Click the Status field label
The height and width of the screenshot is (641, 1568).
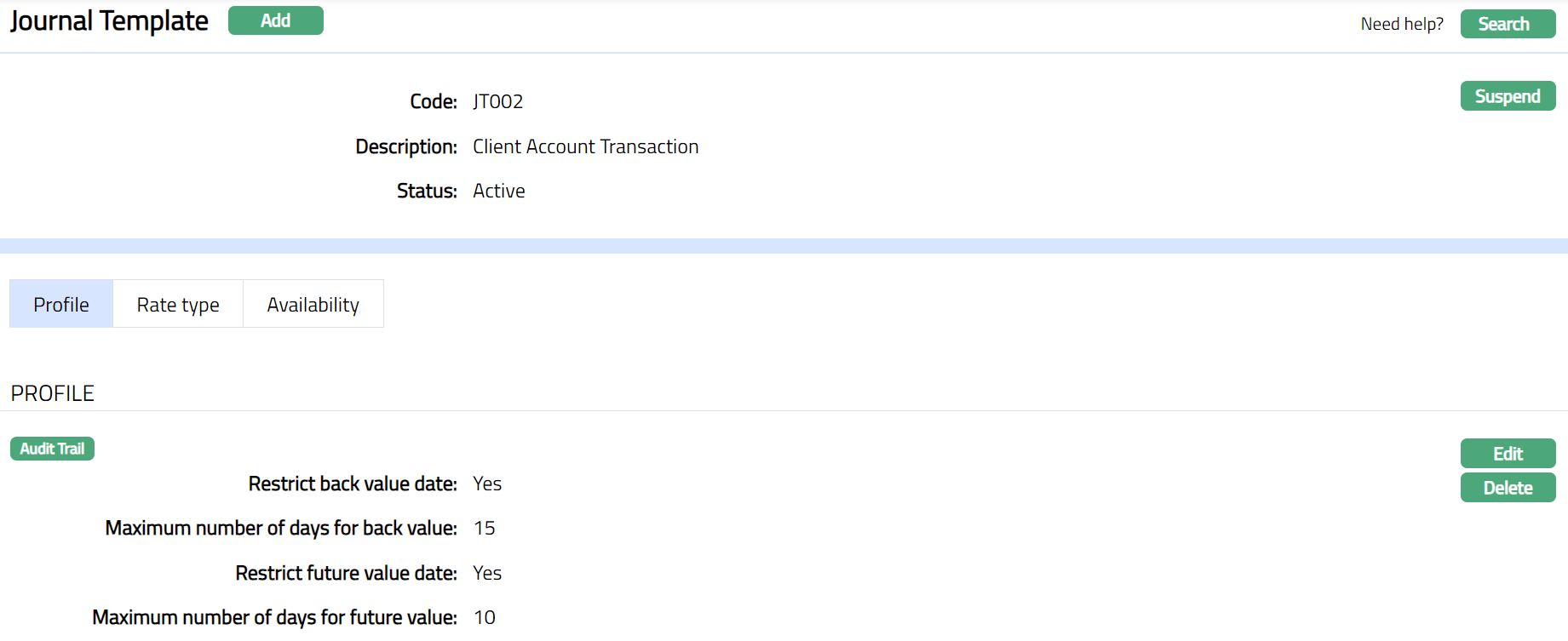[427, 191]
